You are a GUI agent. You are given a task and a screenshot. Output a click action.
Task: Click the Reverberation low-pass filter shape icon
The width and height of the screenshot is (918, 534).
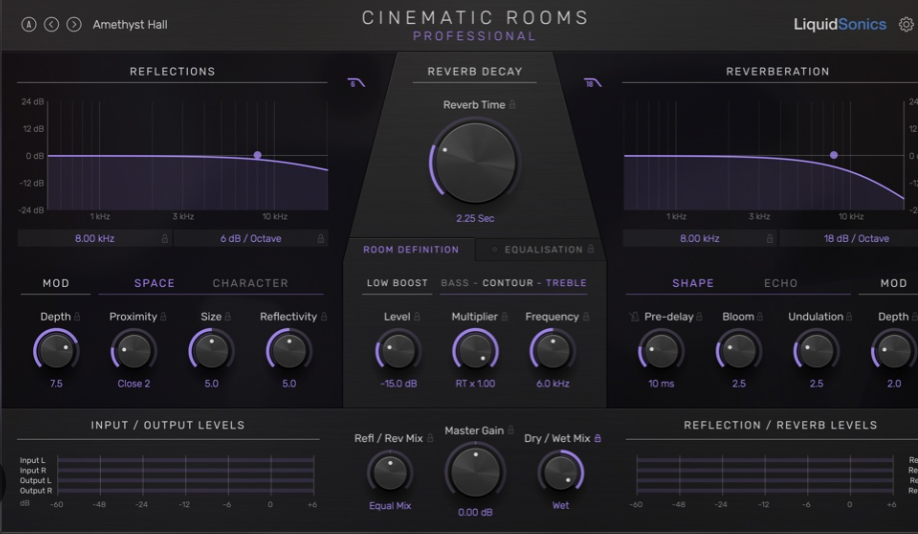click(x=592, y=83)
